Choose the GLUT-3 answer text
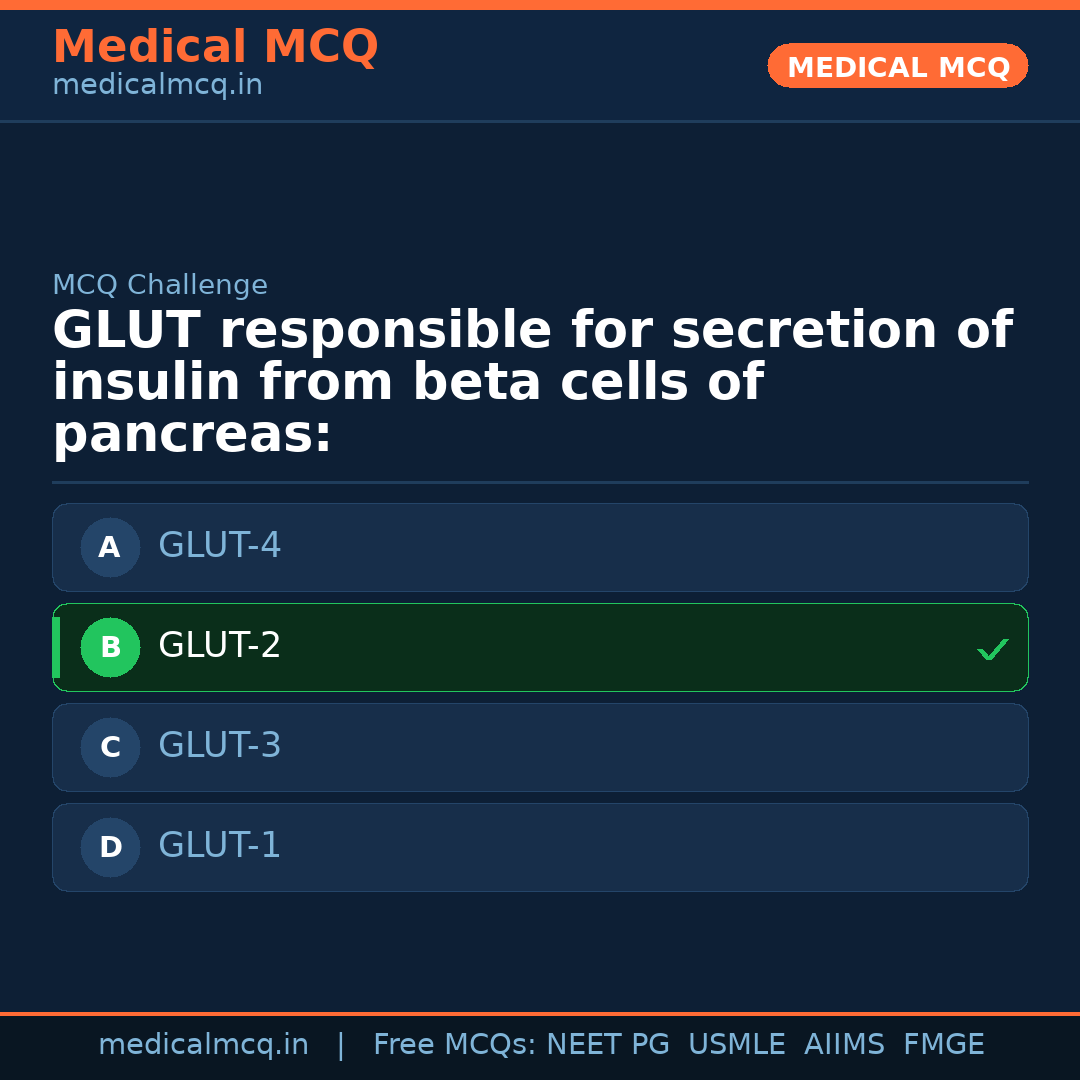Image resolution: width=1080 pixels, height=1080 pixels. tap(220, 746)
